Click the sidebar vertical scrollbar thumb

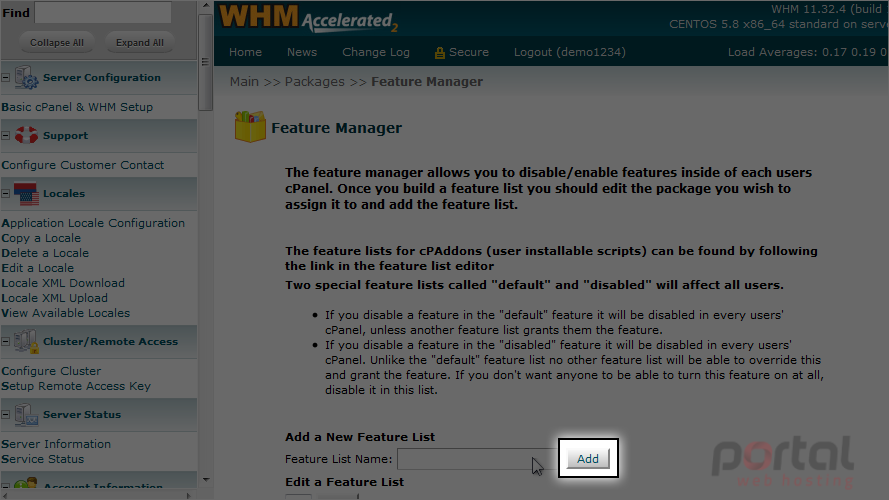(x=206, y=62)
